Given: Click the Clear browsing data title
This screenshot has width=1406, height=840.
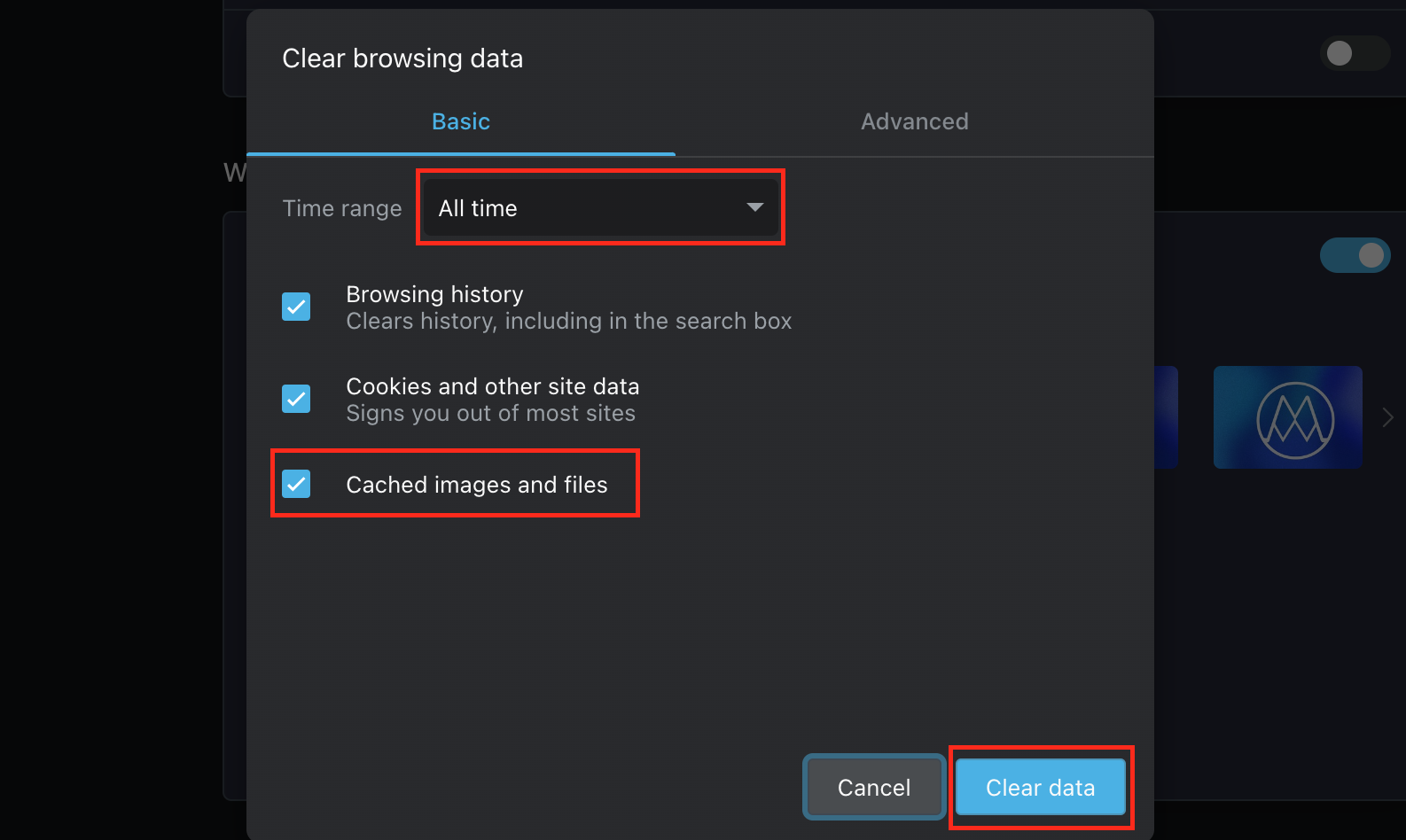Looking at the screenshot, I should point(402,58).
